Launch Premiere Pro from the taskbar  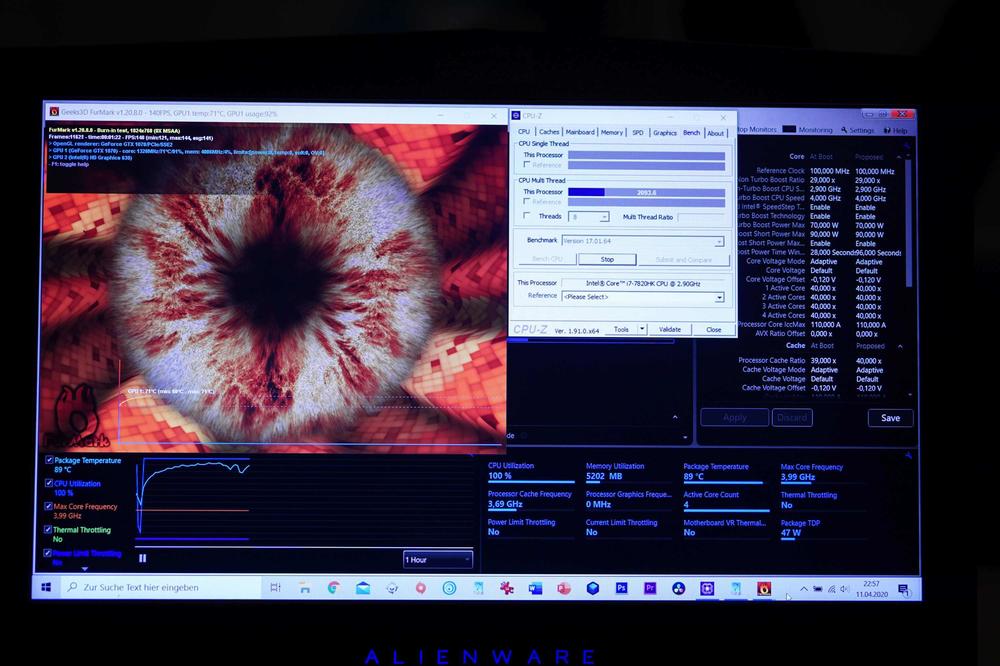[649, 588]
